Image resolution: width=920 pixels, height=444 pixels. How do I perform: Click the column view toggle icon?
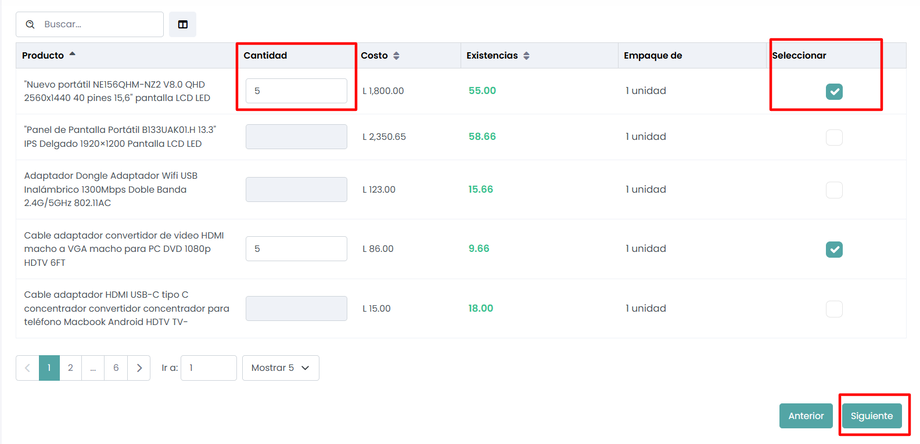coord(183,24)
